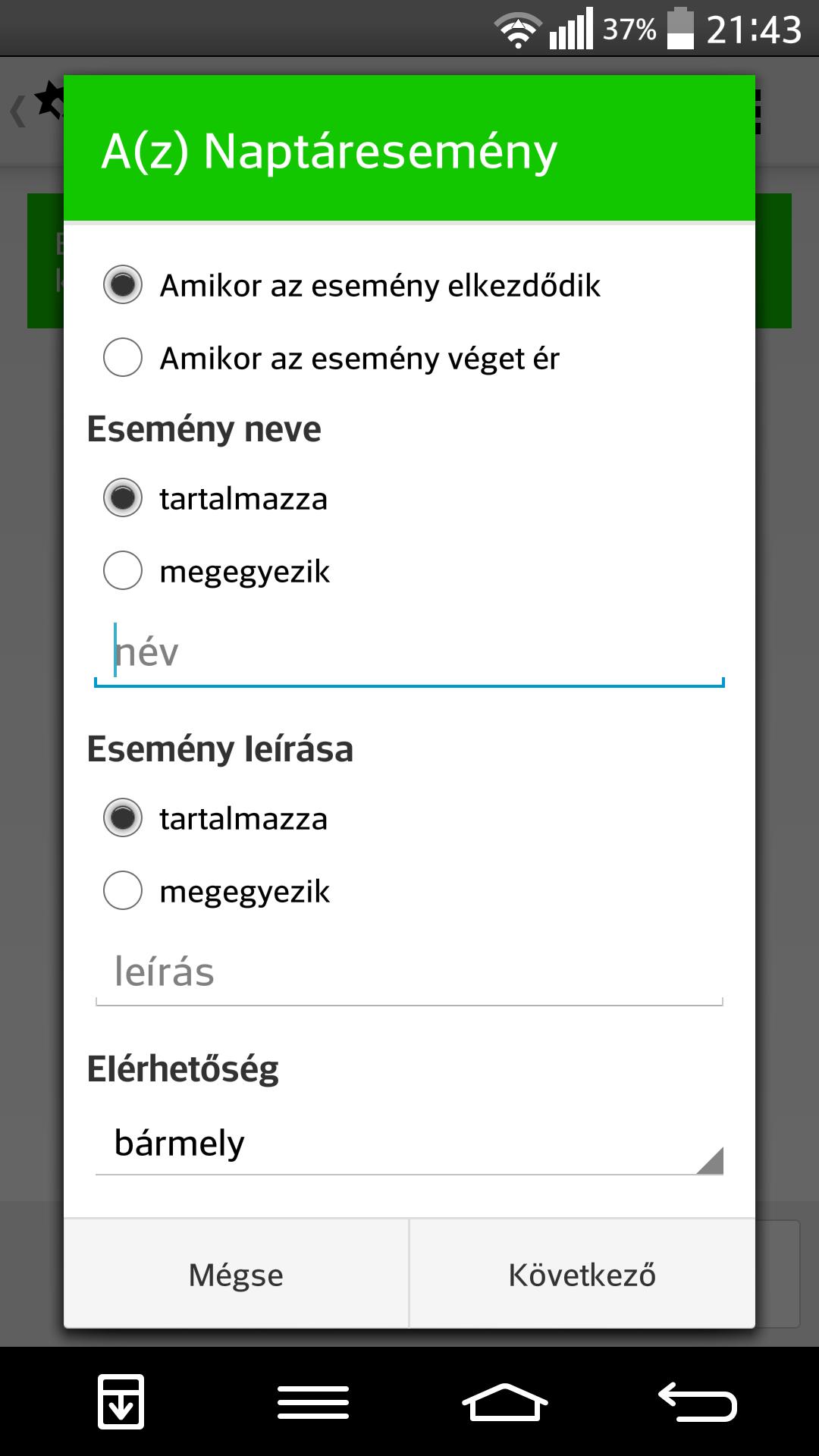The width and height of the screenshot is (819, 1456).
Task: Expand the dropdown arrow beside 'bármely'
Action: click(x=710, y=1160)
